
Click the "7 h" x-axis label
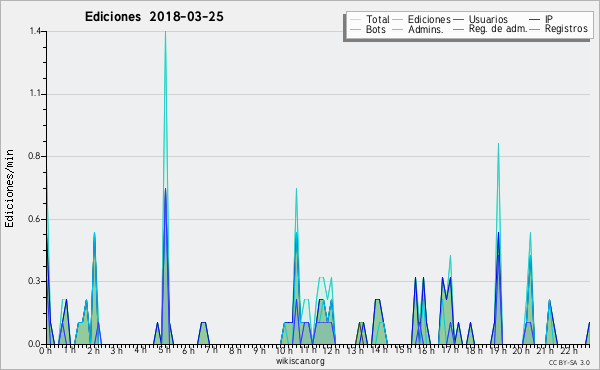click(x=212, y=350)
